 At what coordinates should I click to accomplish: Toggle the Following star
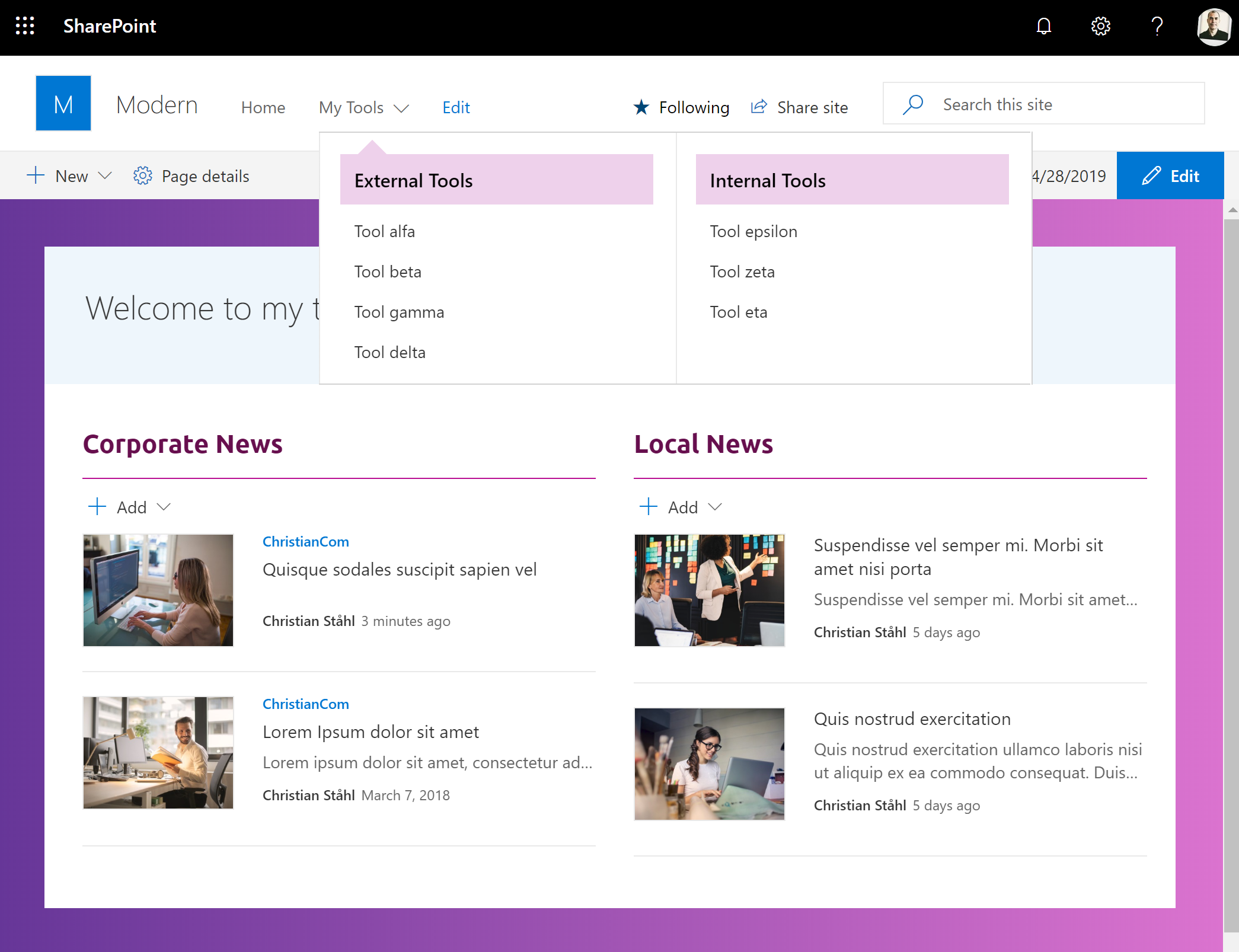tap(641, 107)
